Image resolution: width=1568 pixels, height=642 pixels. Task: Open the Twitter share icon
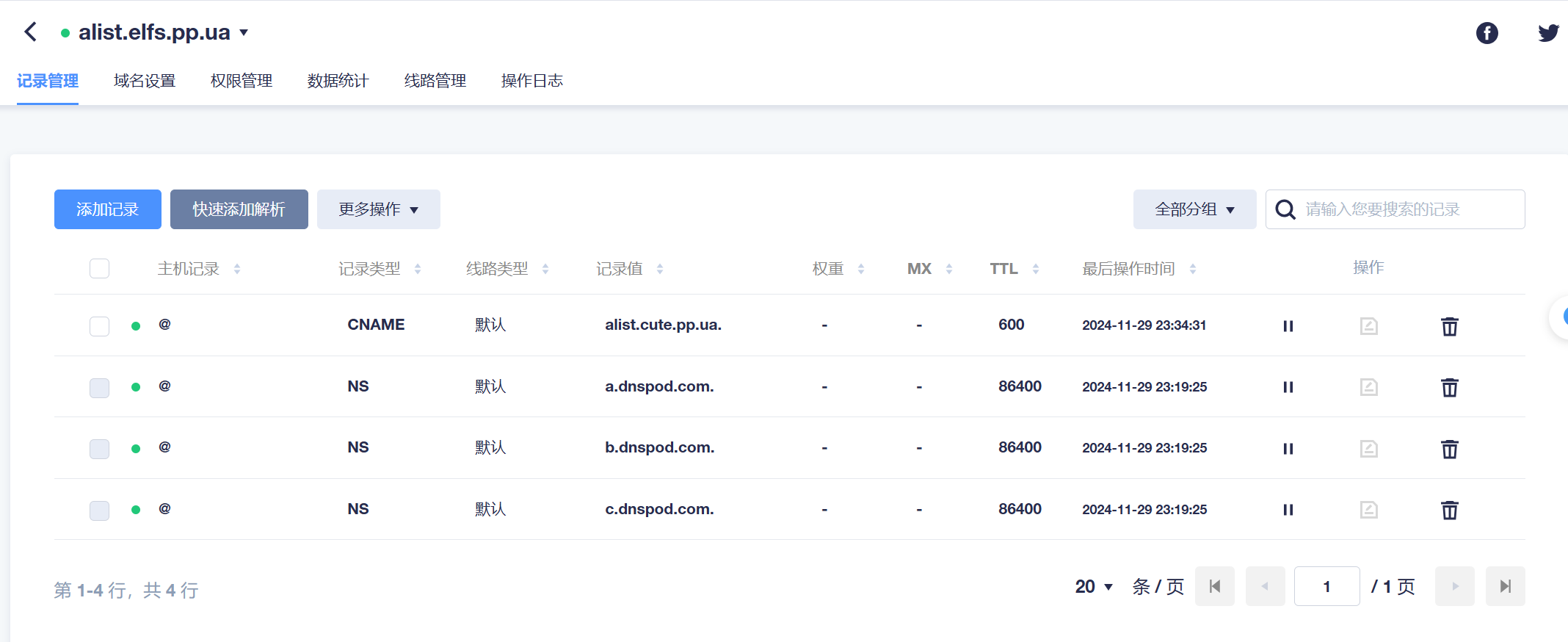click(1549, 33)
